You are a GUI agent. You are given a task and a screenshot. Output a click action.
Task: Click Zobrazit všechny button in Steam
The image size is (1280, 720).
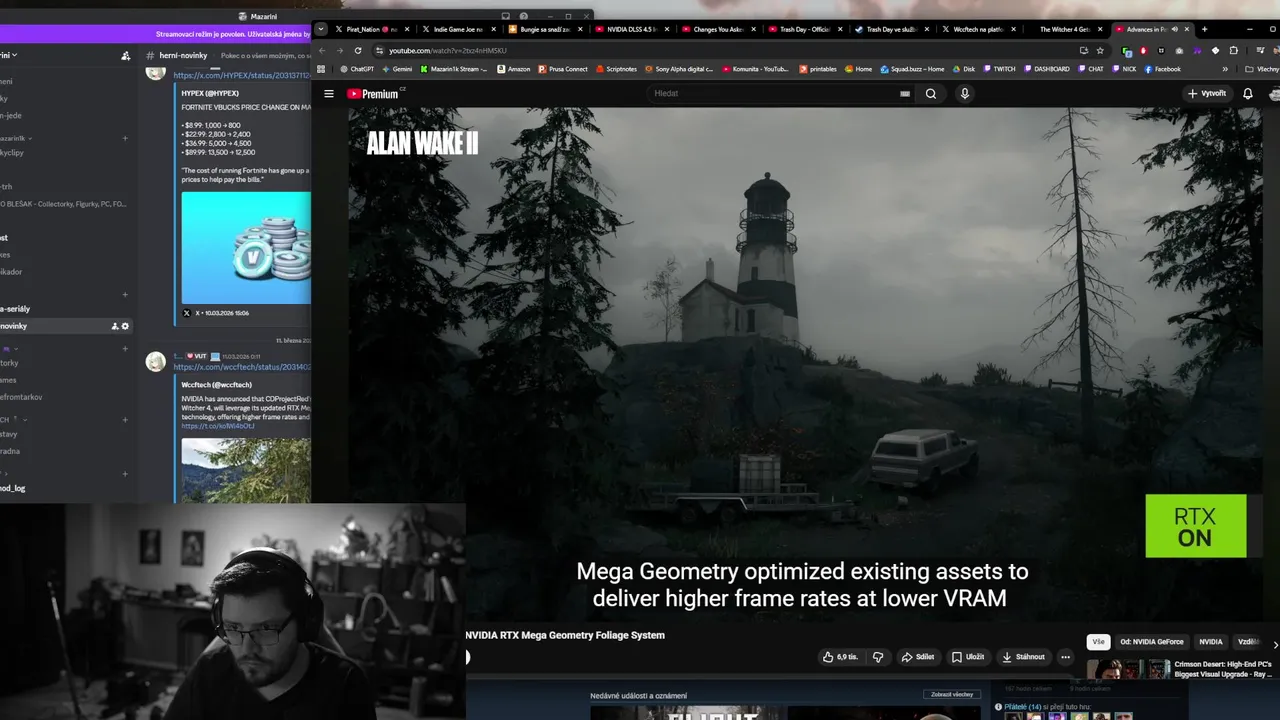point(952,694)
